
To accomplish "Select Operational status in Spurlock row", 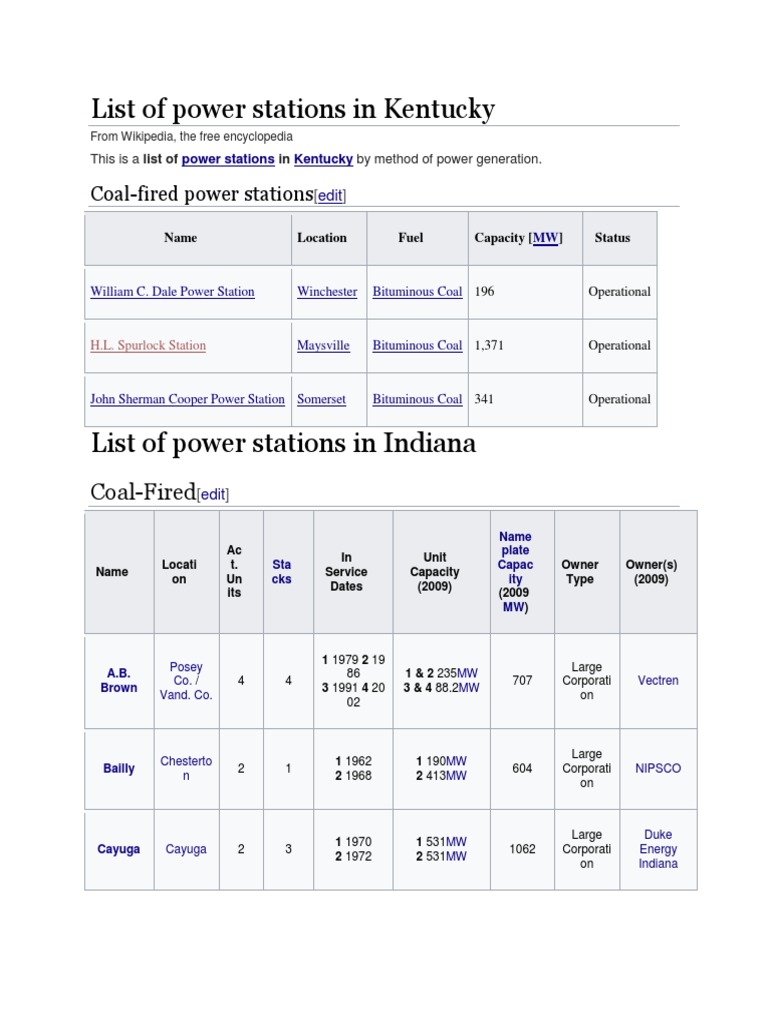I will [x=619, y=345].
